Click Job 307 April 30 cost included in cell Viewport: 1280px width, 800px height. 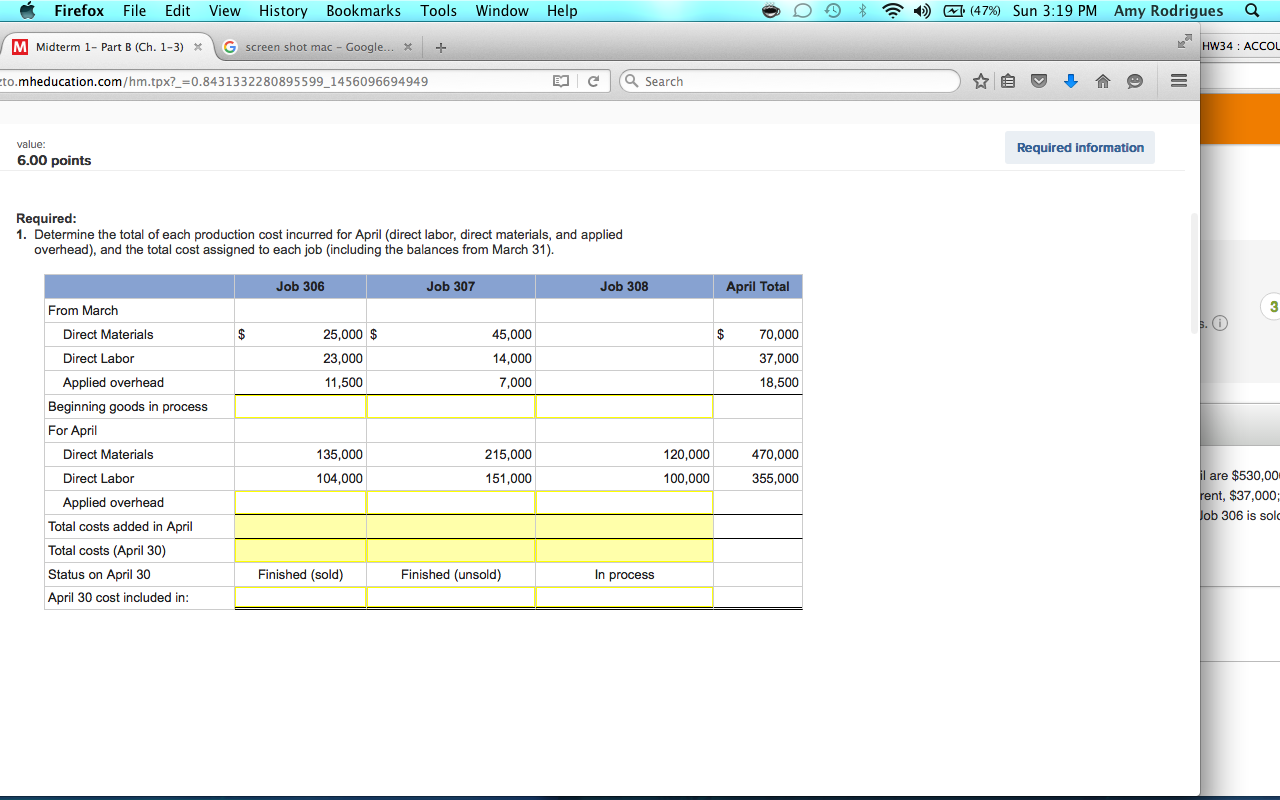coord(451,597)
